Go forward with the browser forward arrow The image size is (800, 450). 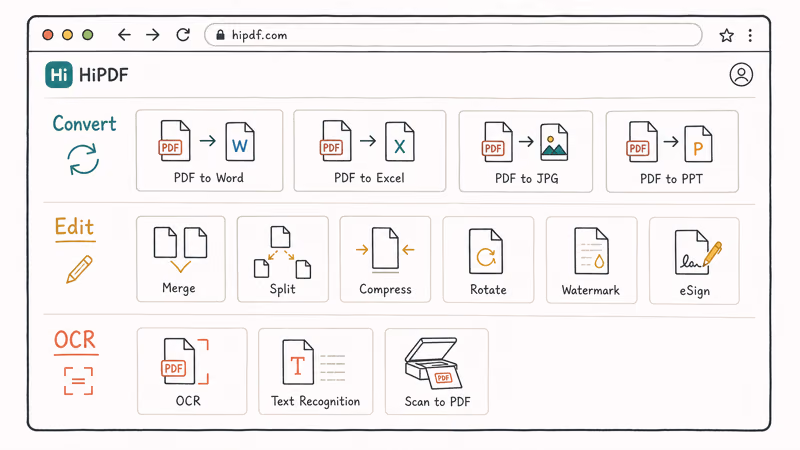click(x=153, y=35)
